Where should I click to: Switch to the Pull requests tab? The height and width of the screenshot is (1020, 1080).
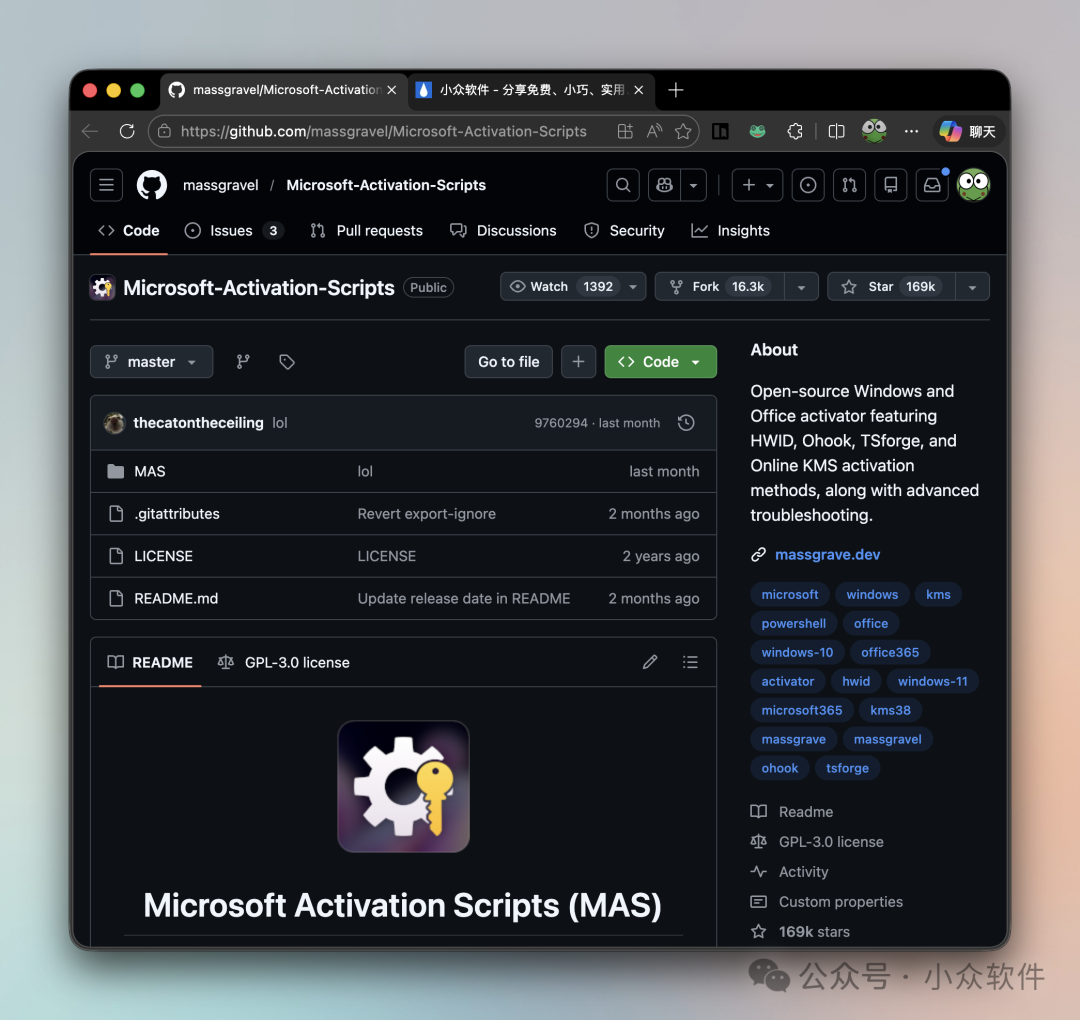[x=366, y=230]
